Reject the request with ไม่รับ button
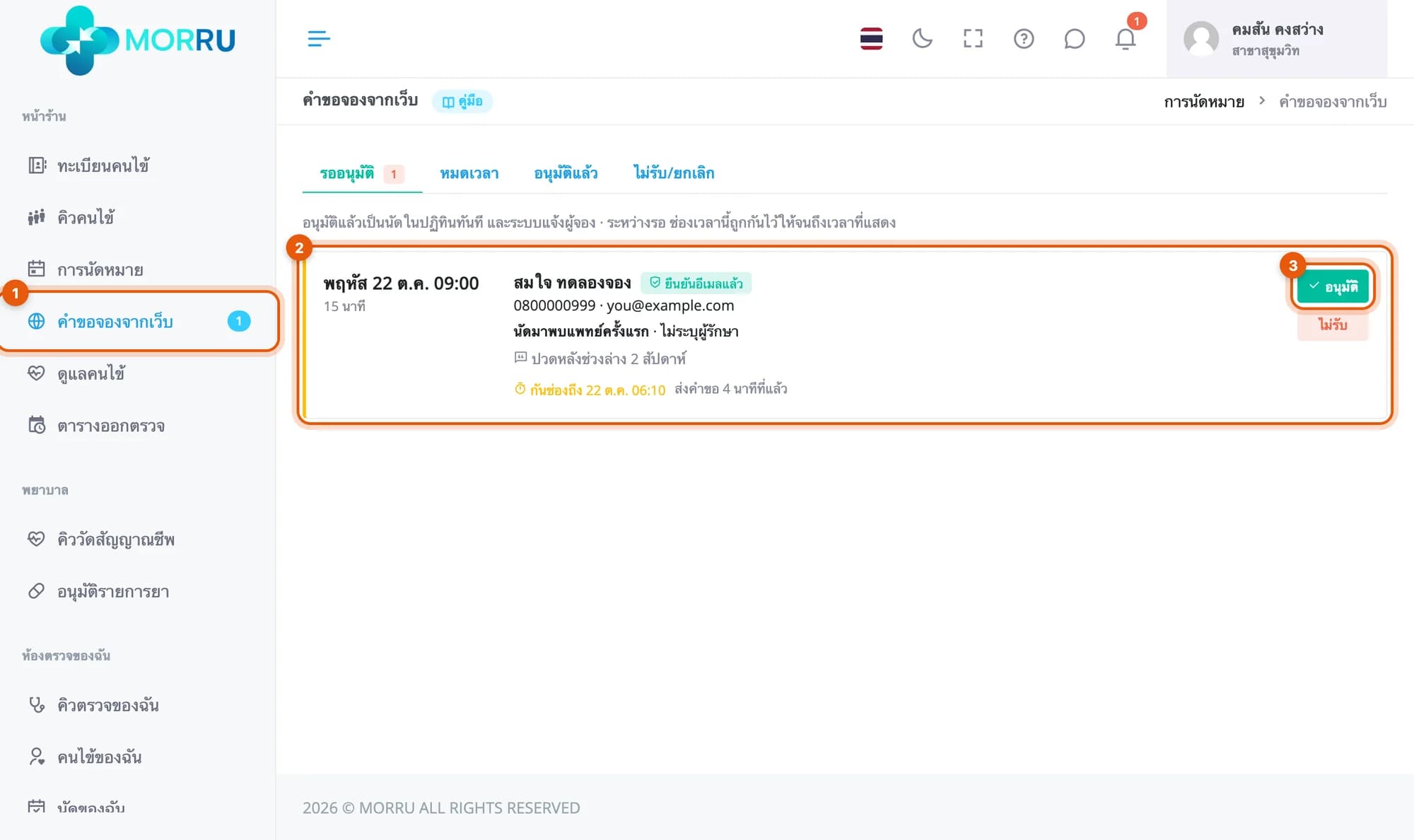The height and width of the screenshot is (840, 1414). coord(1333,325)
